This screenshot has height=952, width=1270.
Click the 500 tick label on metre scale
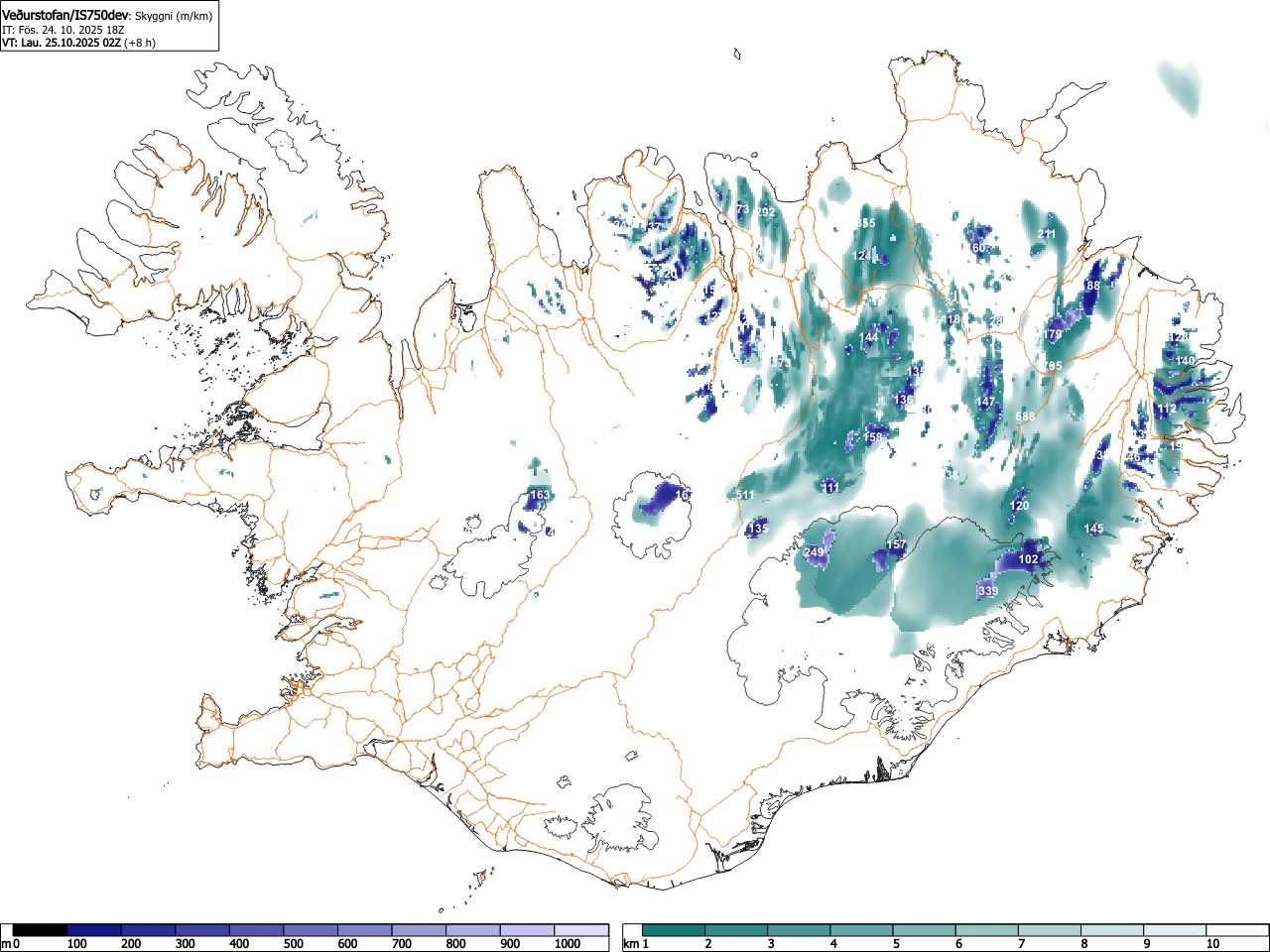293,944
